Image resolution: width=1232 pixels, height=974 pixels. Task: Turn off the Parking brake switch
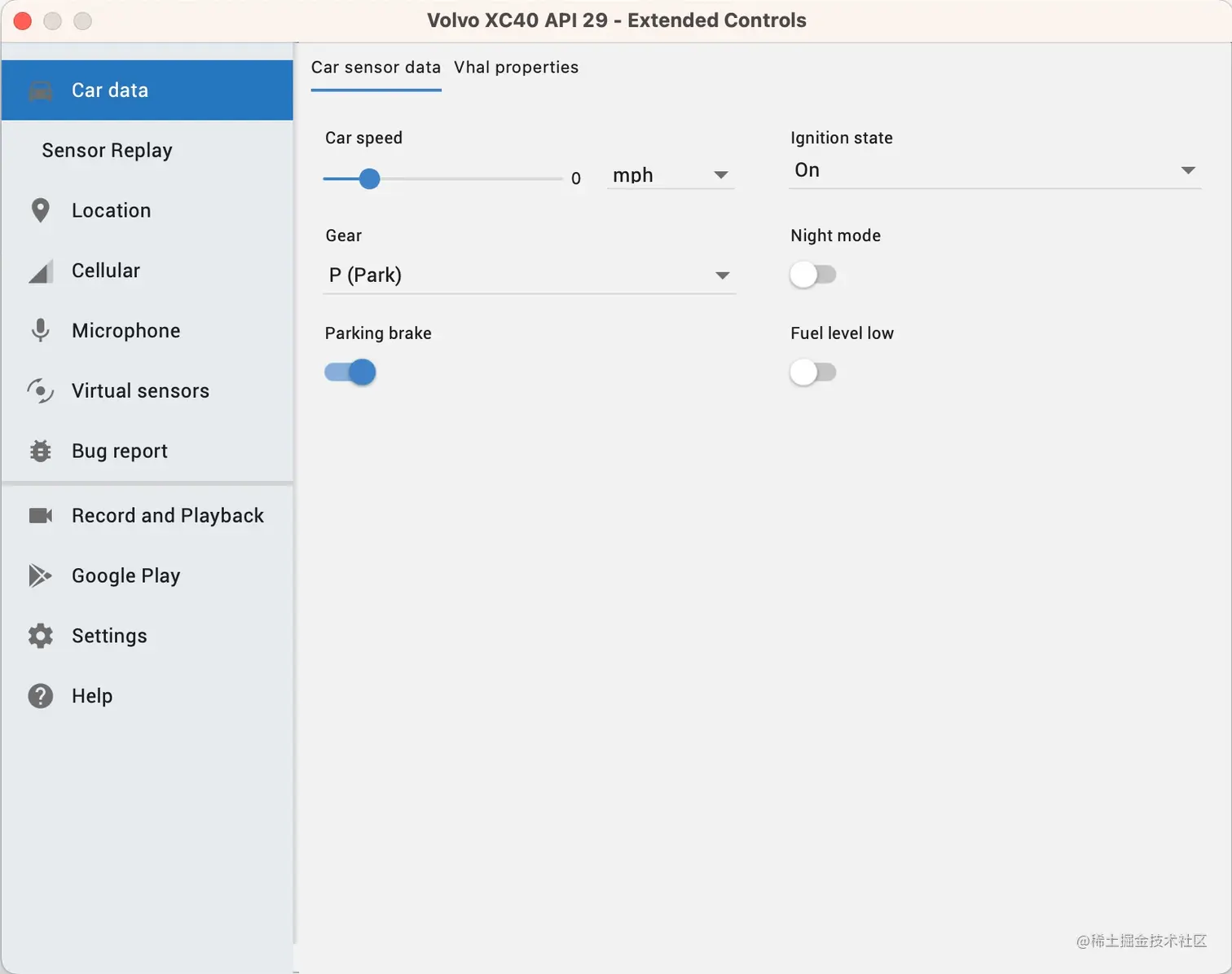350,372
